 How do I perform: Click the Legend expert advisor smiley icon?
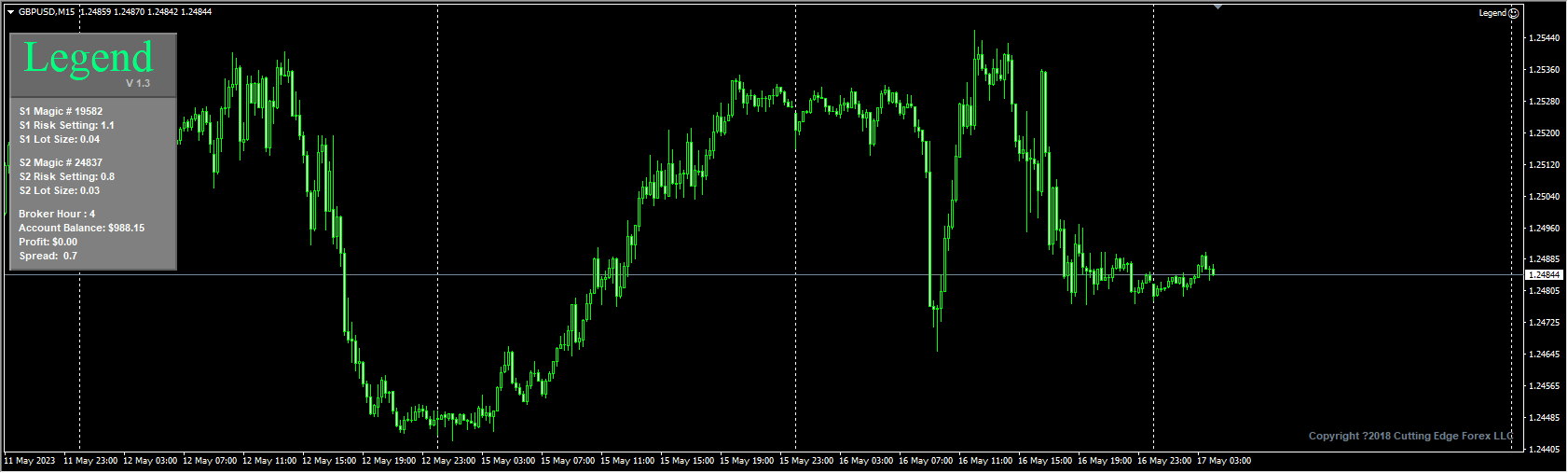pos(1514,13)
